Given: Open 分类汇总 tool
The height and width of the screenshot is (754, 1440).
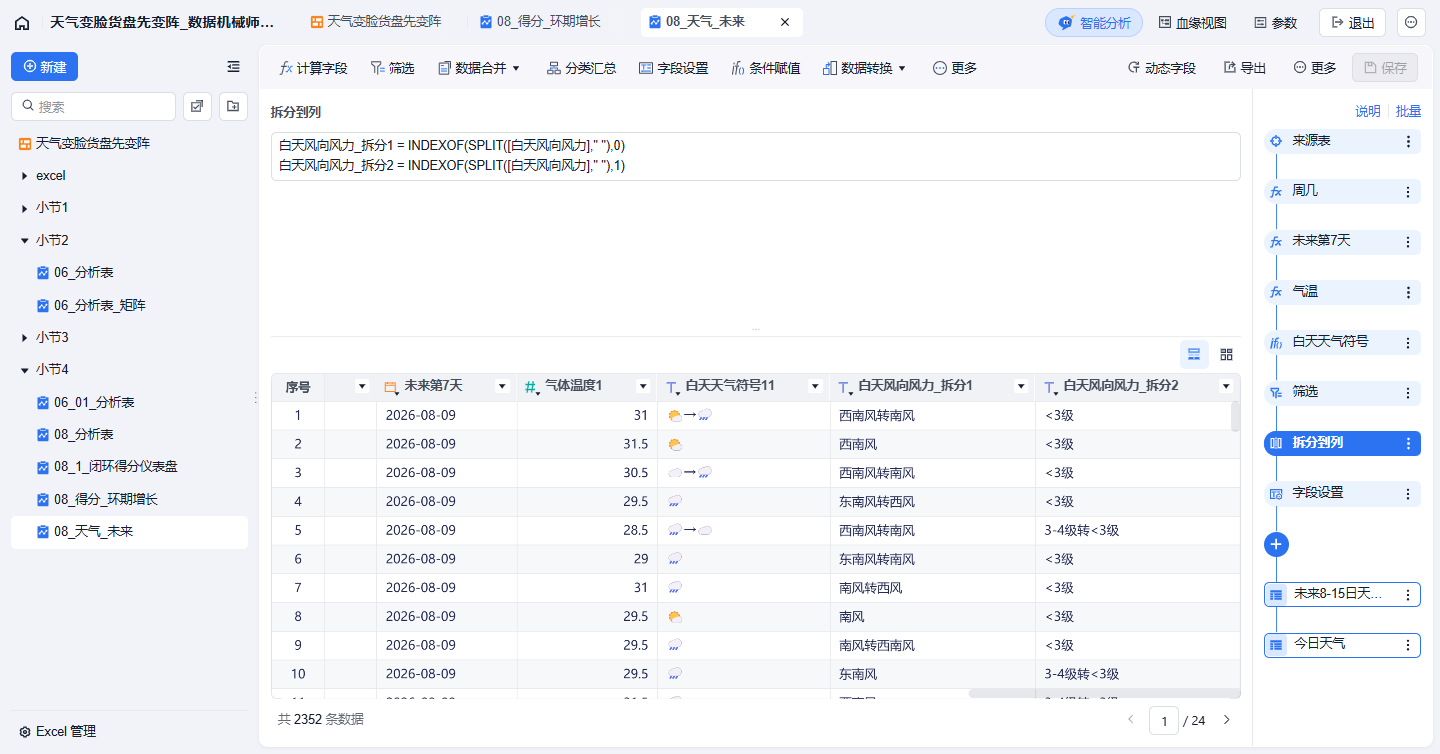Looking at the screenshot, I should point(581,68).
